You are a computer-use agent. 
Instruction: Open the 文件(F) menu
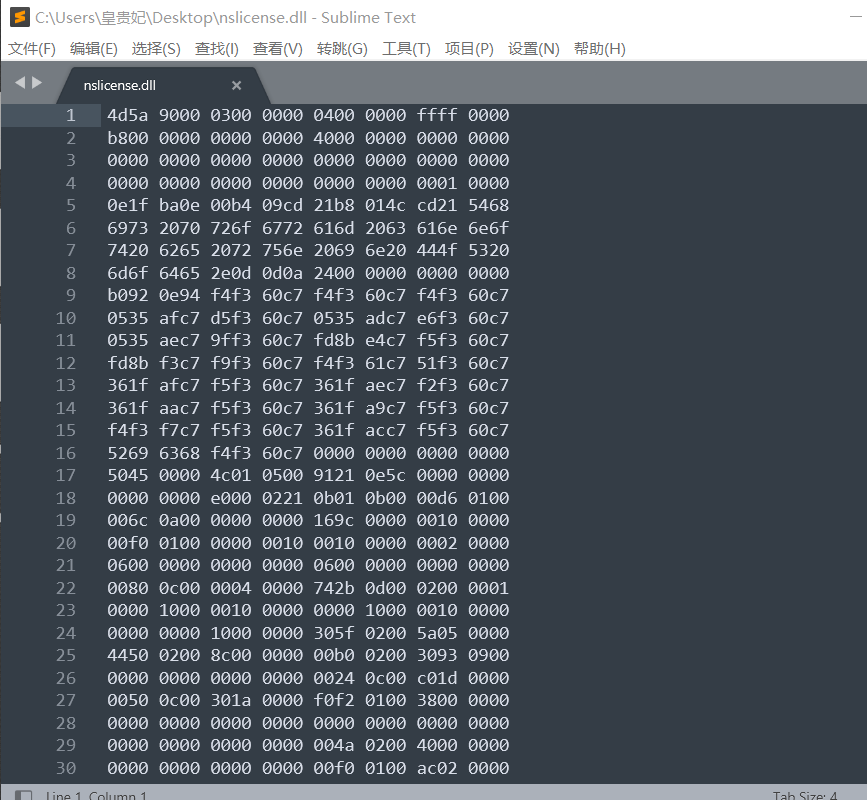[x=32, y=49]
